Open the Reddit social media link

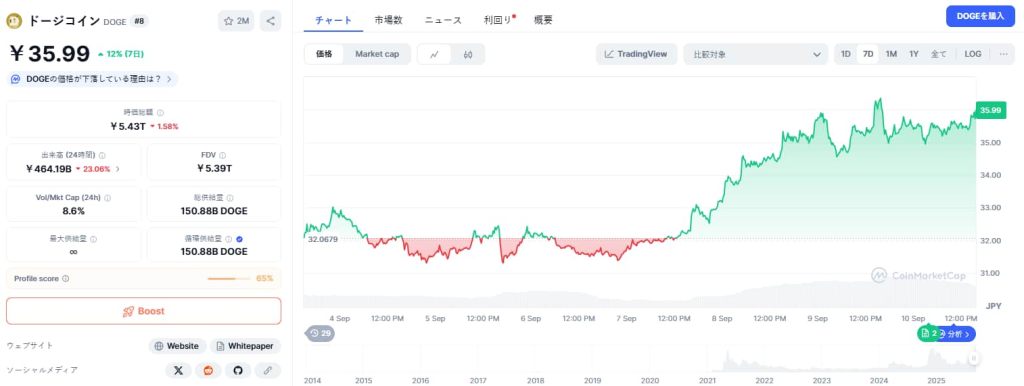point(208,370)
